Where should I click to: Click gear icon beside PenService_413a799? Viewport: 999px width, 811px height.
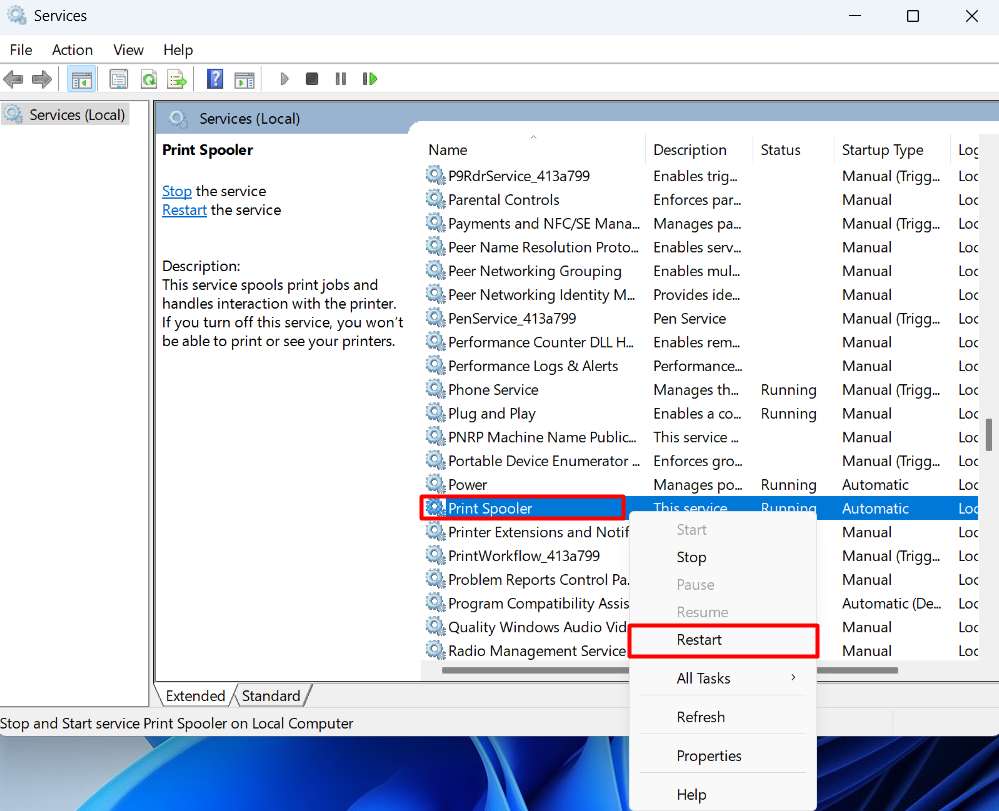click(436, 318)
